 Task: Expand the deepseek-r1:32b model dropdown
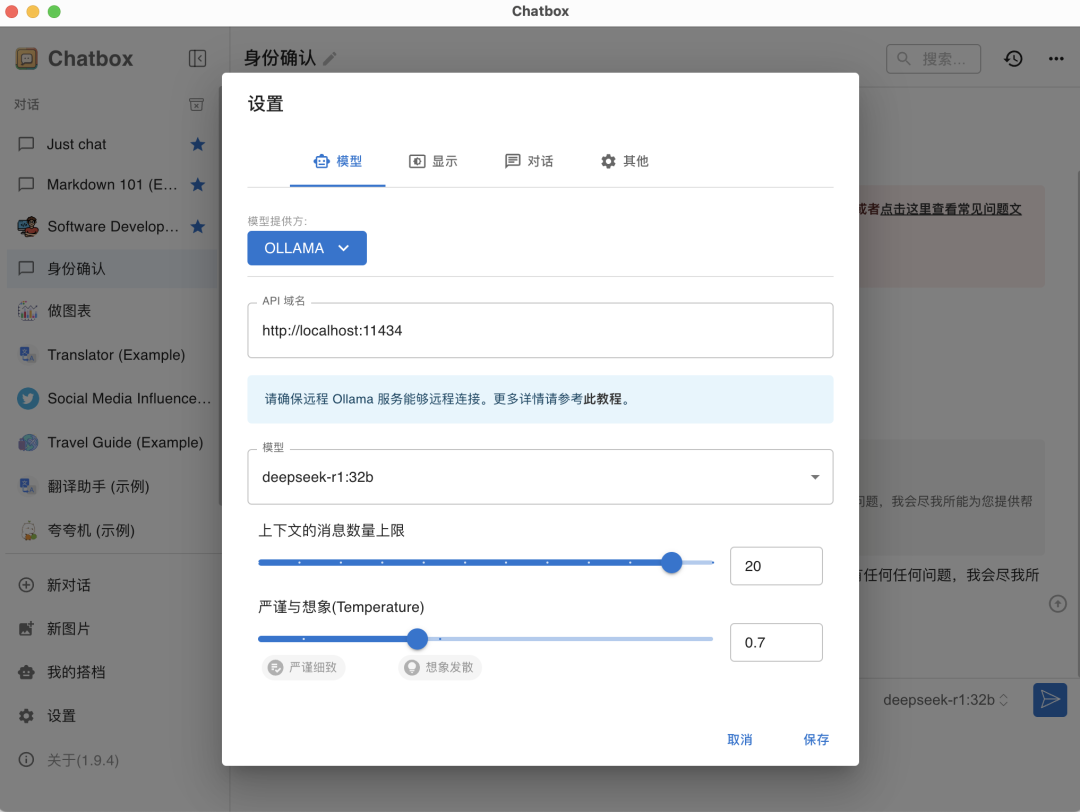coord(540,477)
